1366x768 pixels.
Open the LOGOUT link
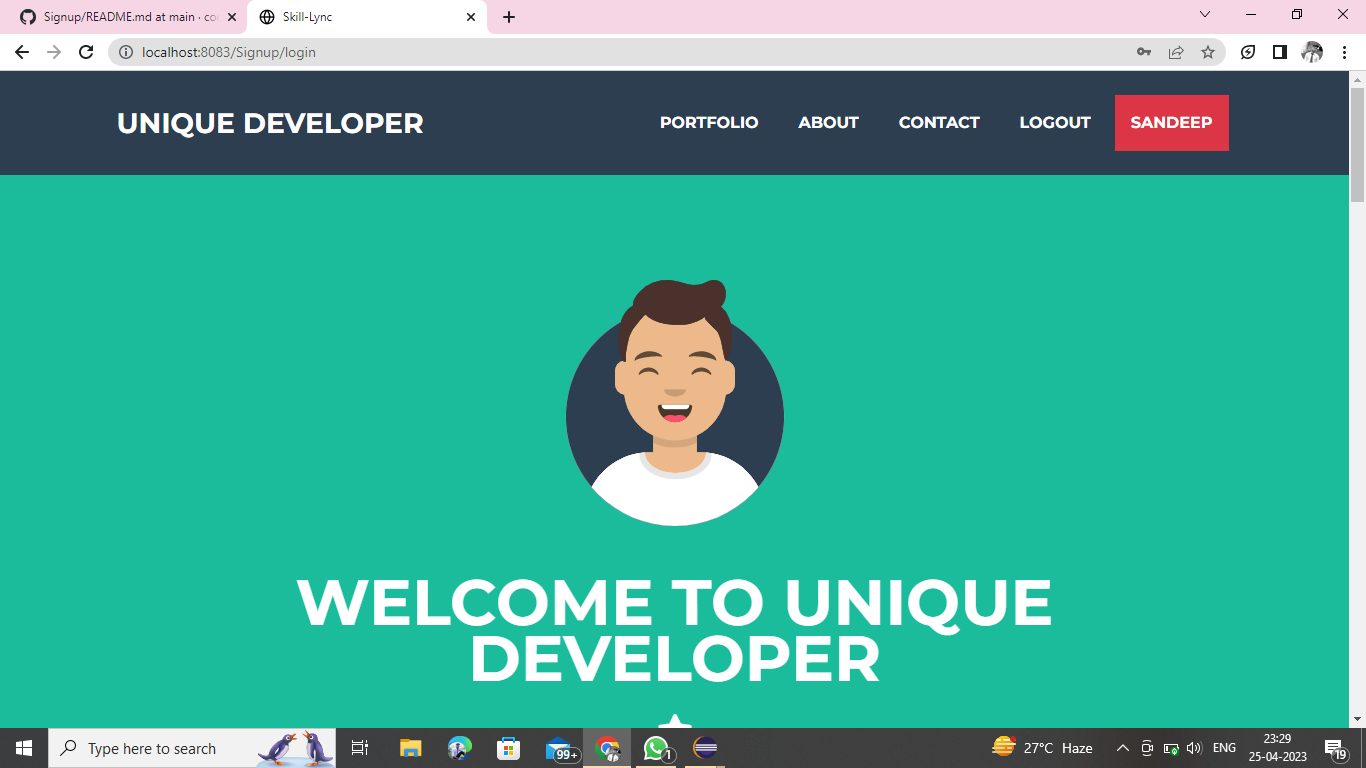point(1054,122)
